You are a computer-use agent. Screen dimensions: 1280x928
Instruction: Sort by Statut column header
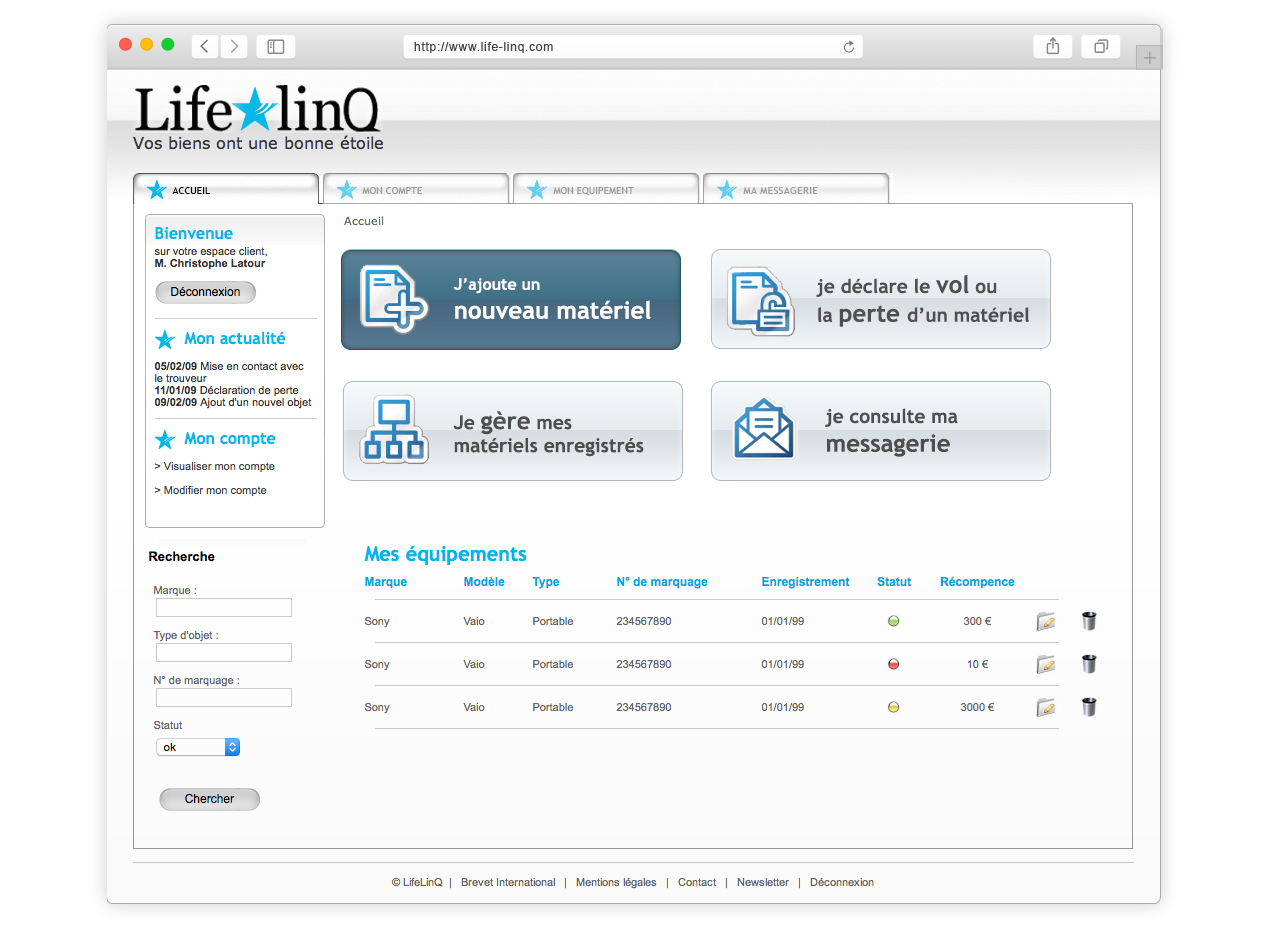(x=894, y=582)
